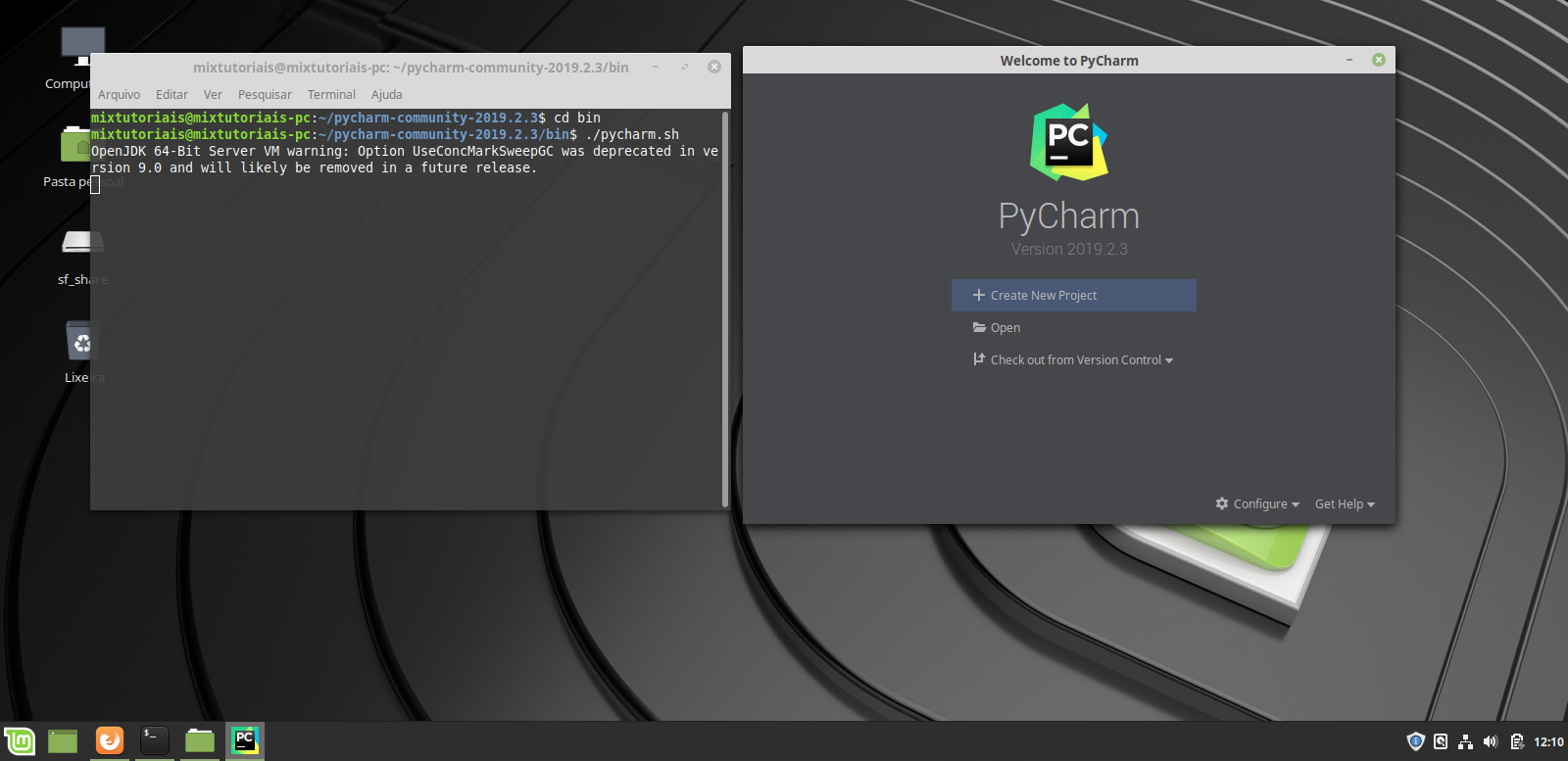Click the show desktop icon in taskbar

pyautogui.click(x=63, y=741)
